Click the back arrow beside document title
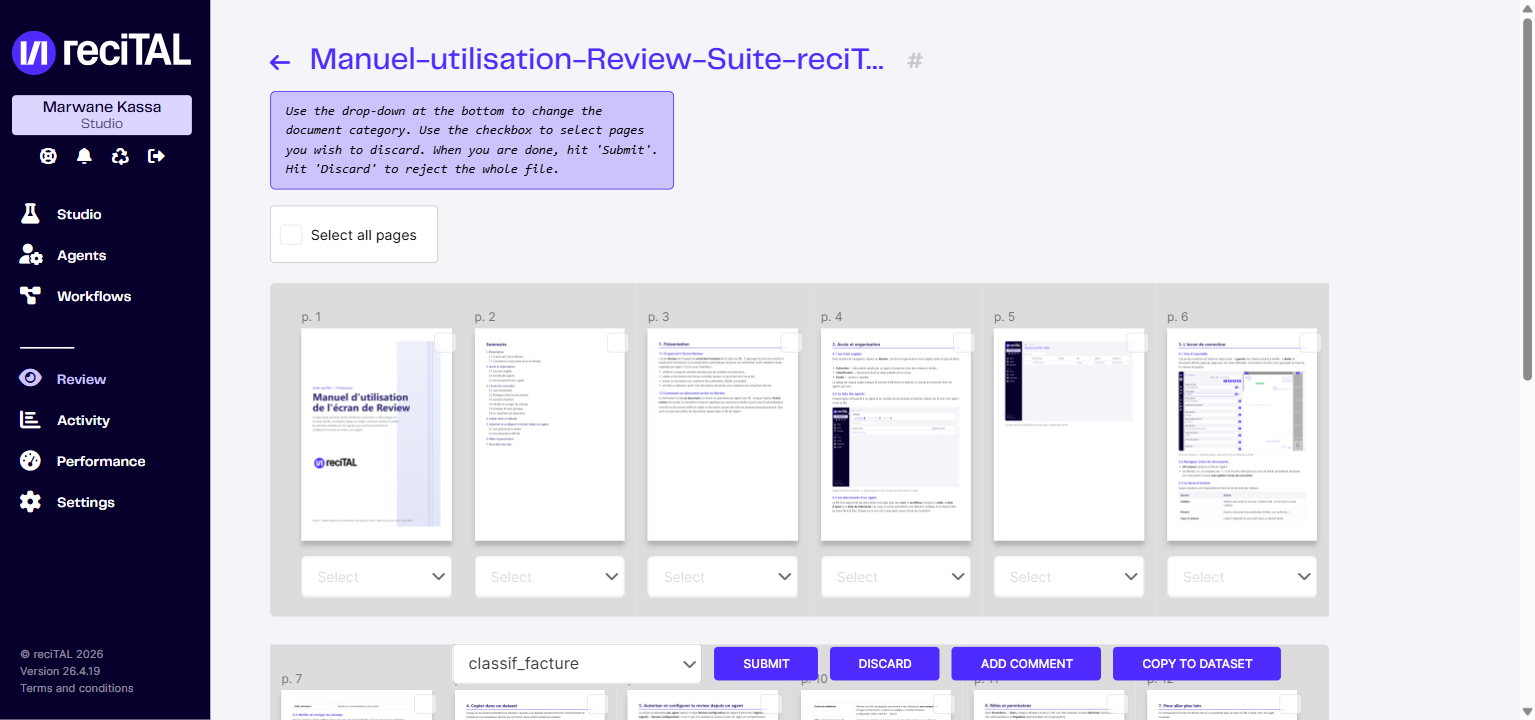 [x=280, y=62]
